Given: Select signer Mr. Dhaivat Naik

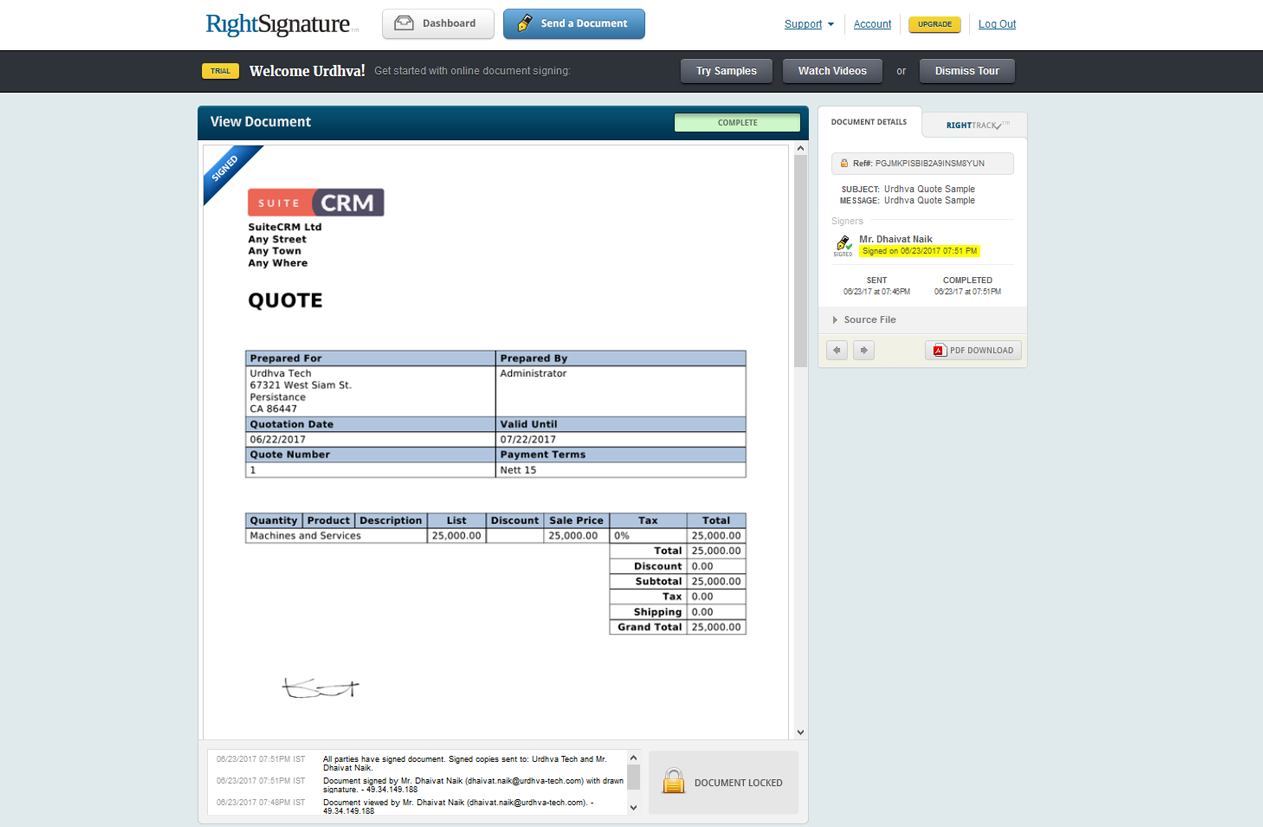Looking at the screenshot, I should pos(896,239).
